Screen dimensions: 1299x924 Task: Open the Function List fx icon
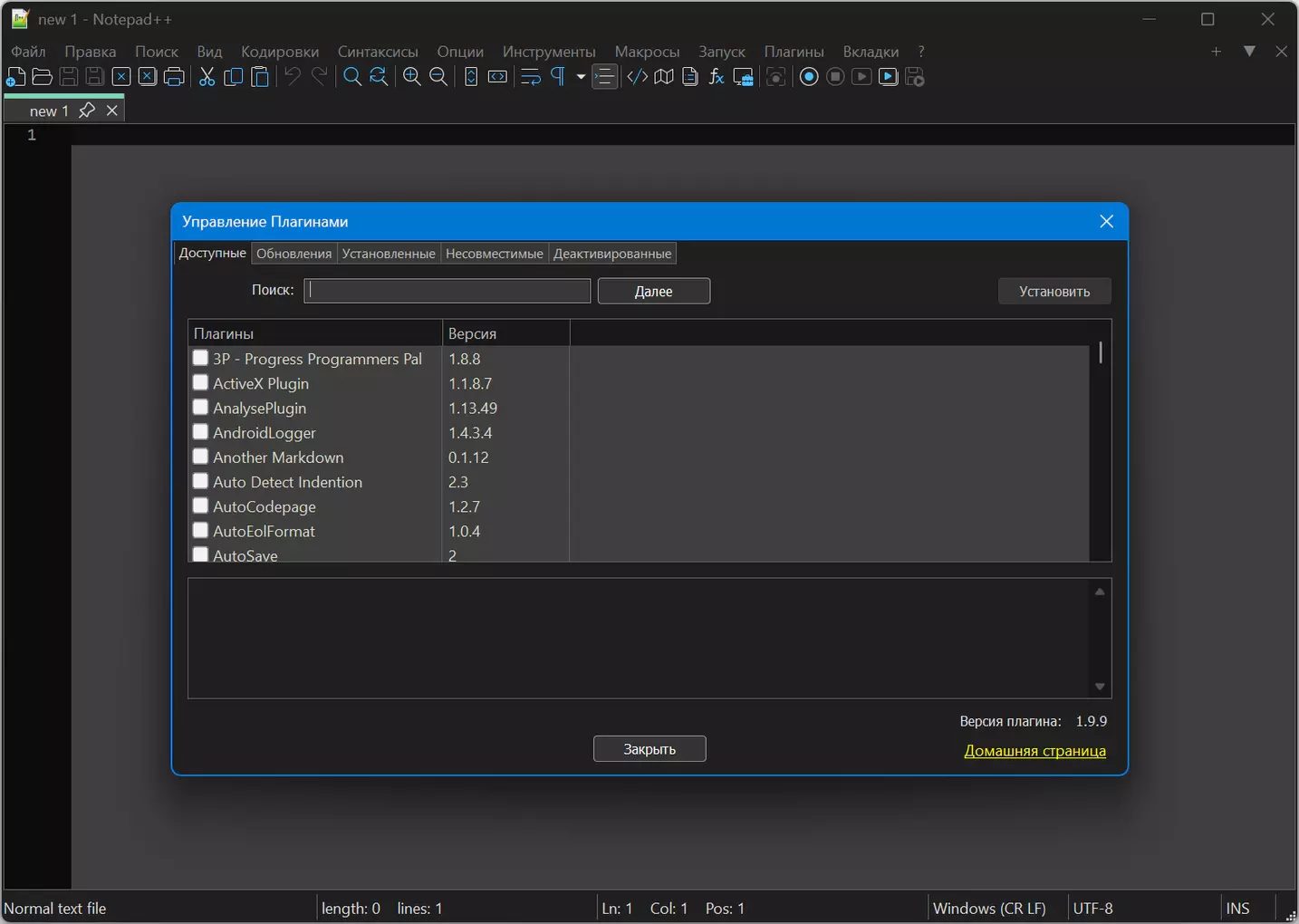click(717, 77)
